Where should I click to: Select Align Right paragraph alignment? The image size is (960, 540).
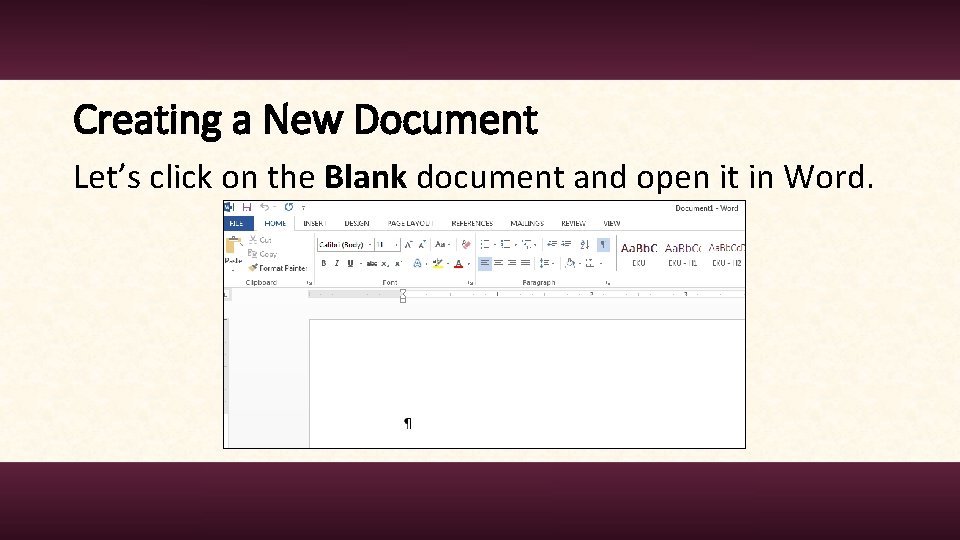[x=512, y=263]
